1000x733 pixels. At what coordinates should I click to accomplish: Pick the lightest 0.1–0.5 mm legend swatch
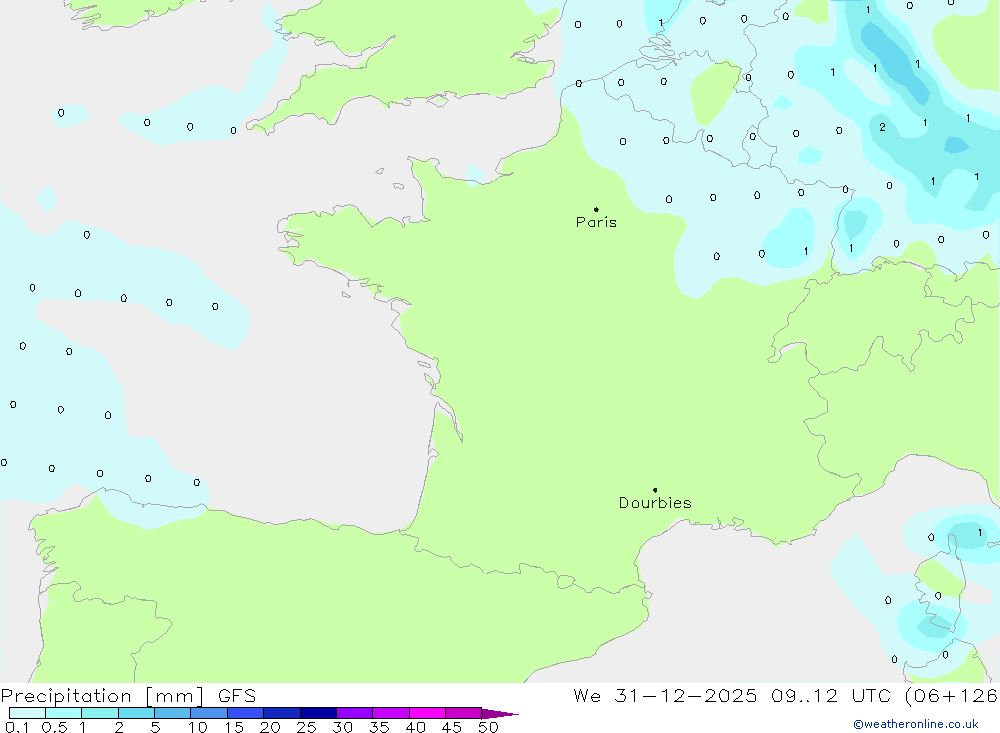[27, 713]
